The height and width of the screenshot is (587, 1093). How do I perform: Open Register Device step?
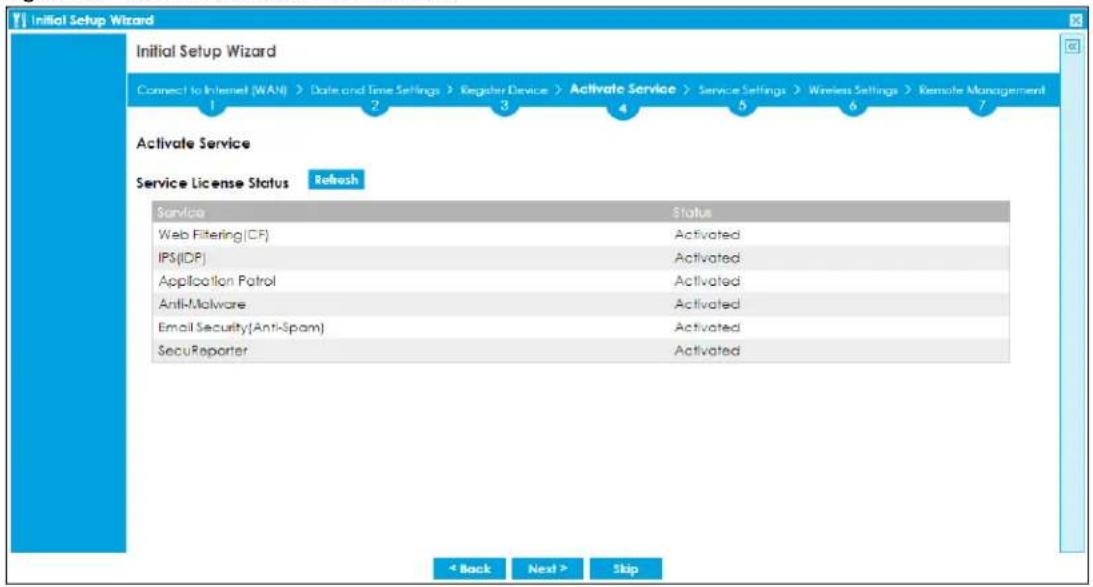pos(504,90)
